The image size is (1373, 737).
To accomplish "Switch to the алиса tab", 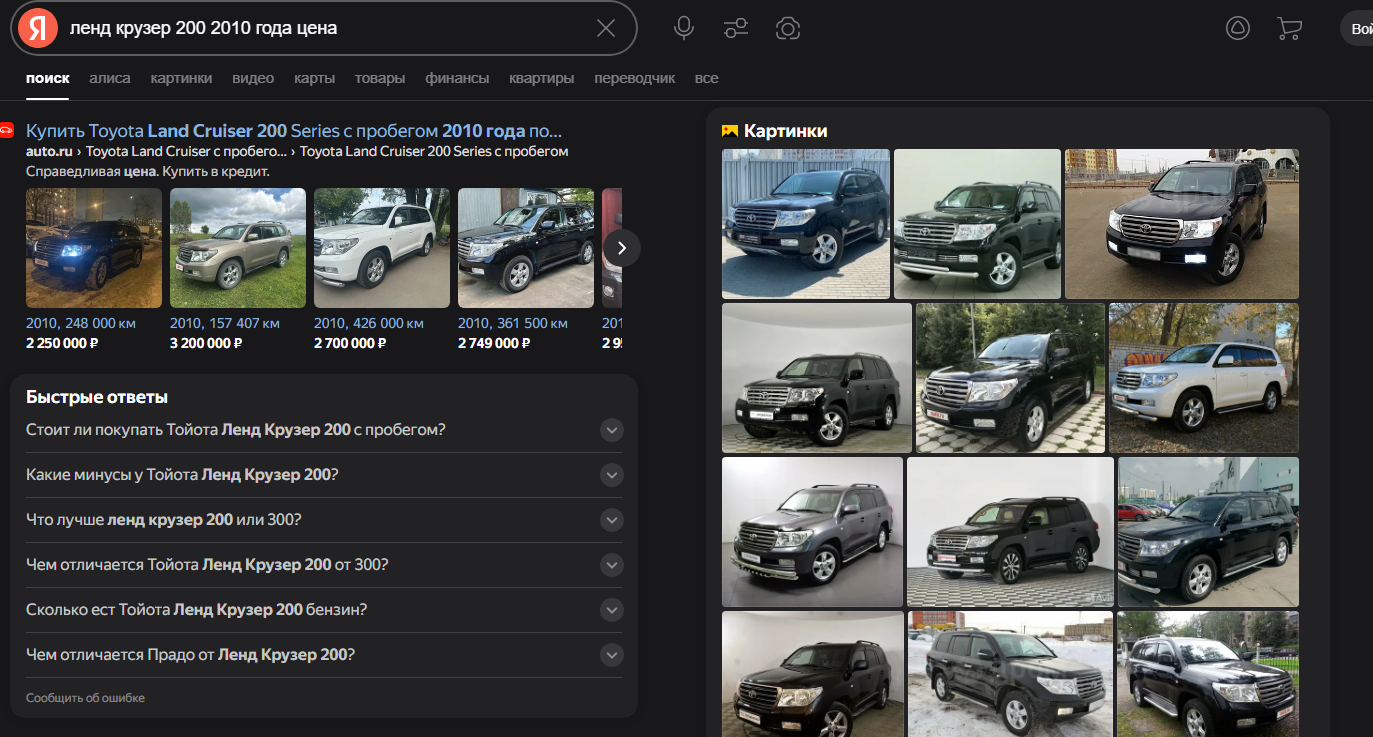I will pos(110,78).
